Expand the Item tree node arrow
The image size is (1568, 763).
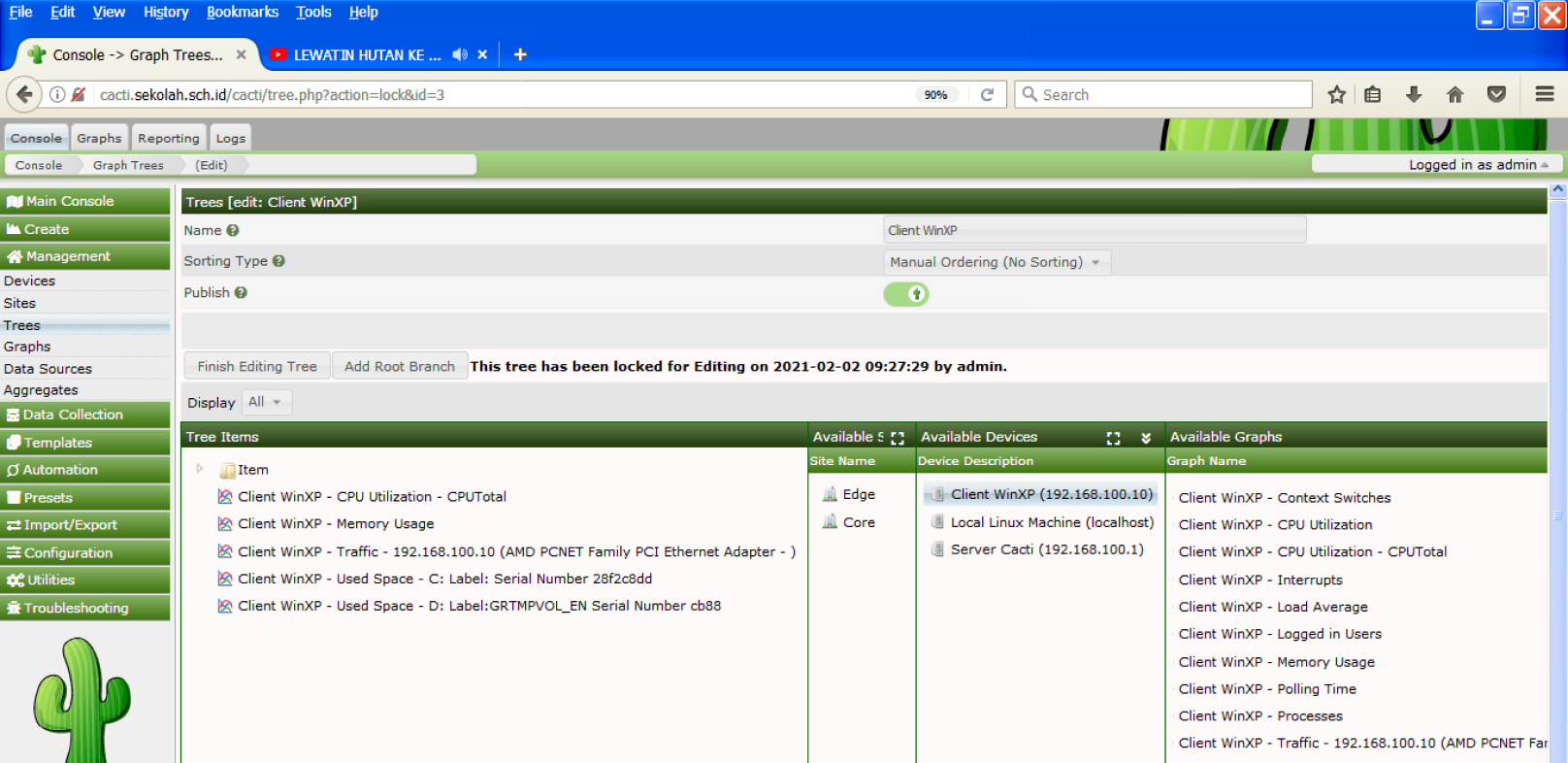[200, 469]
